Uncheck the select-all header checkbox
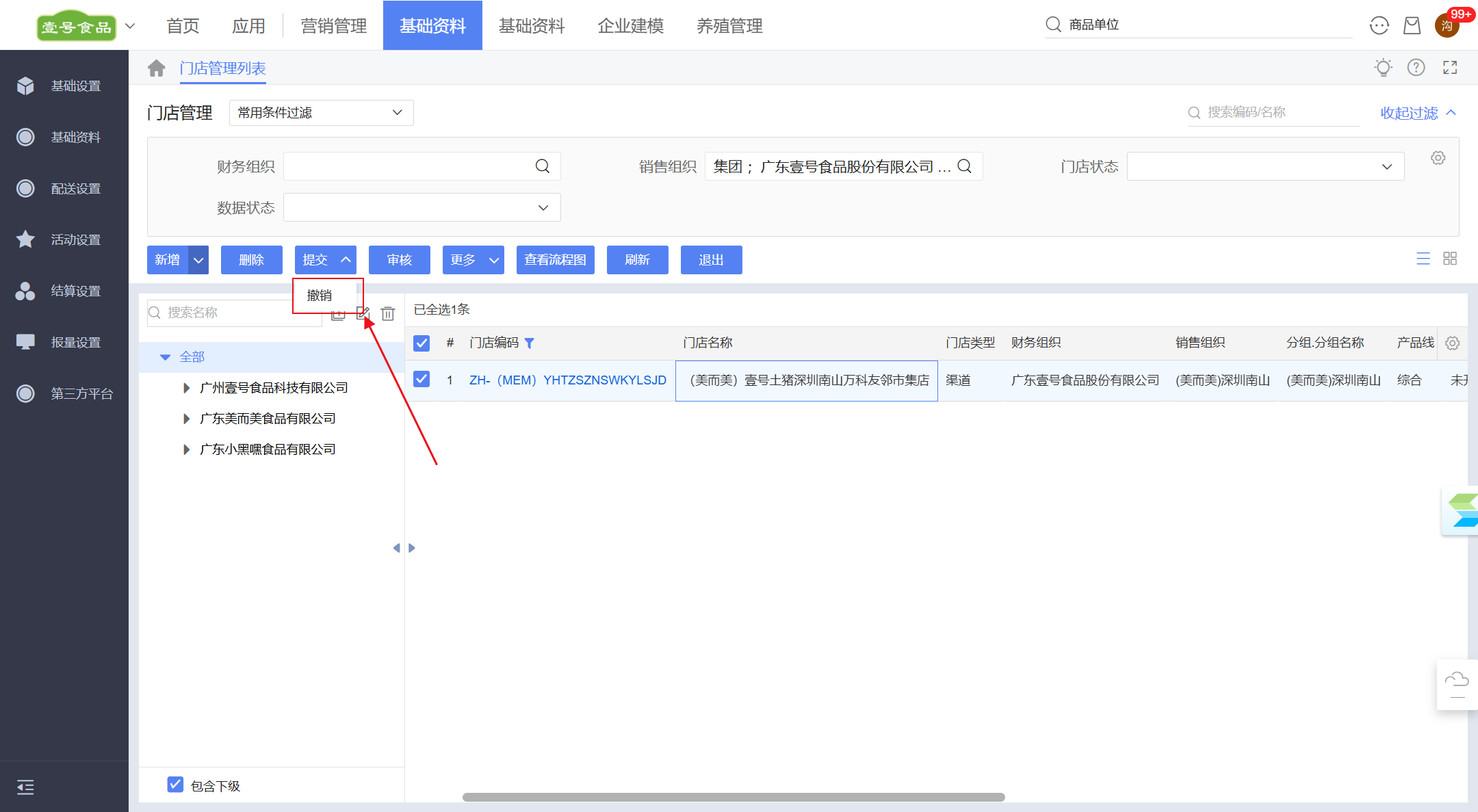The height and width of the screenshot is (812, 1478). (422, 343)
